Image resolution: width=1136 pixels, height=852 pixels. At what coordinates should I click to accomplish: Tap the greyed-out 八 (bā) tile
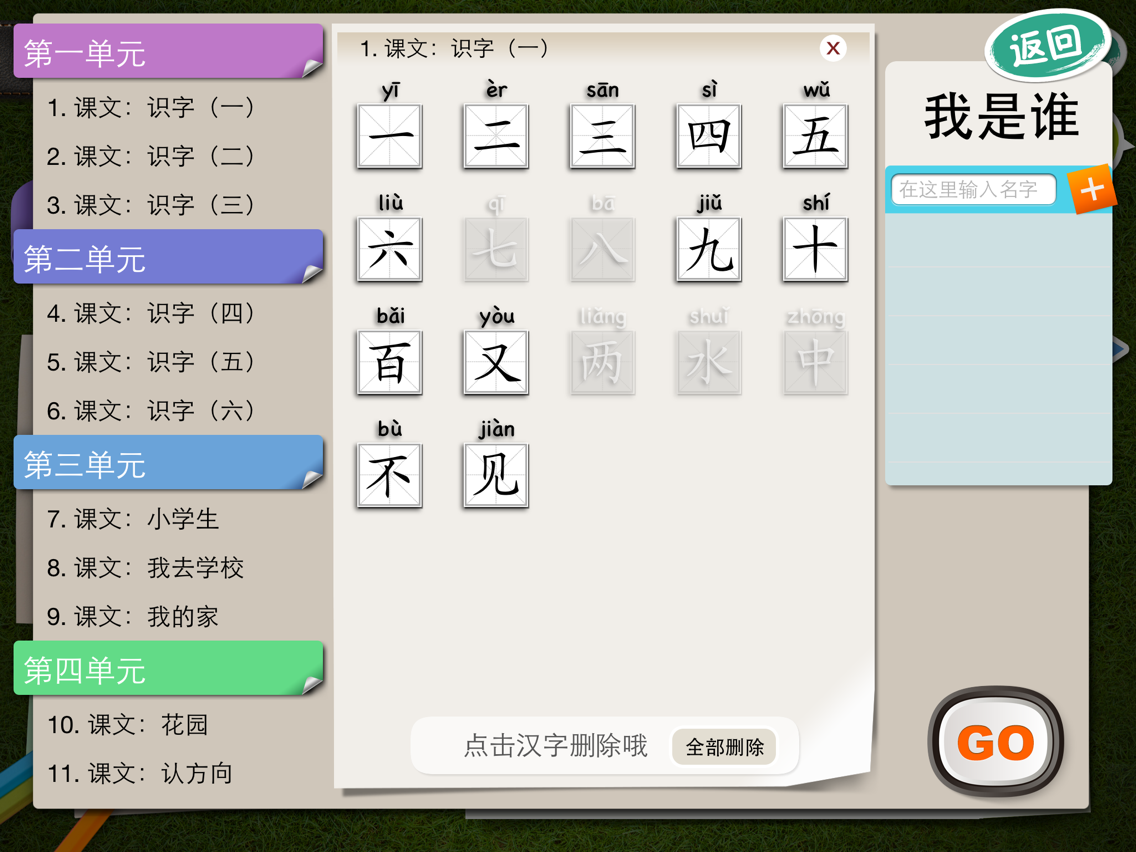pos(603,249)
